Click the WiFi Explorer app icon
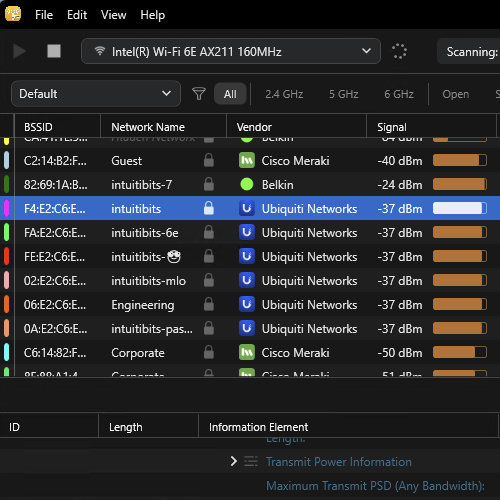 [13, 14]
